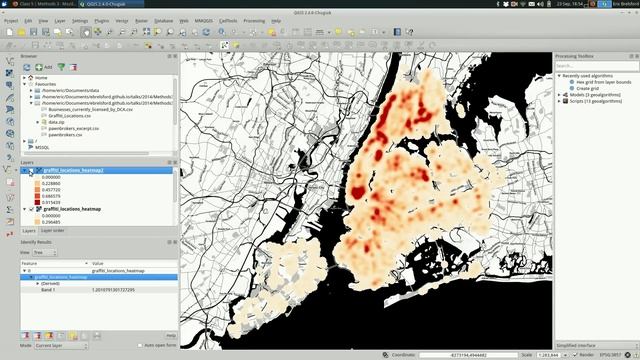
Task: Expand the Home node in Browser
Action: [24, 78]
